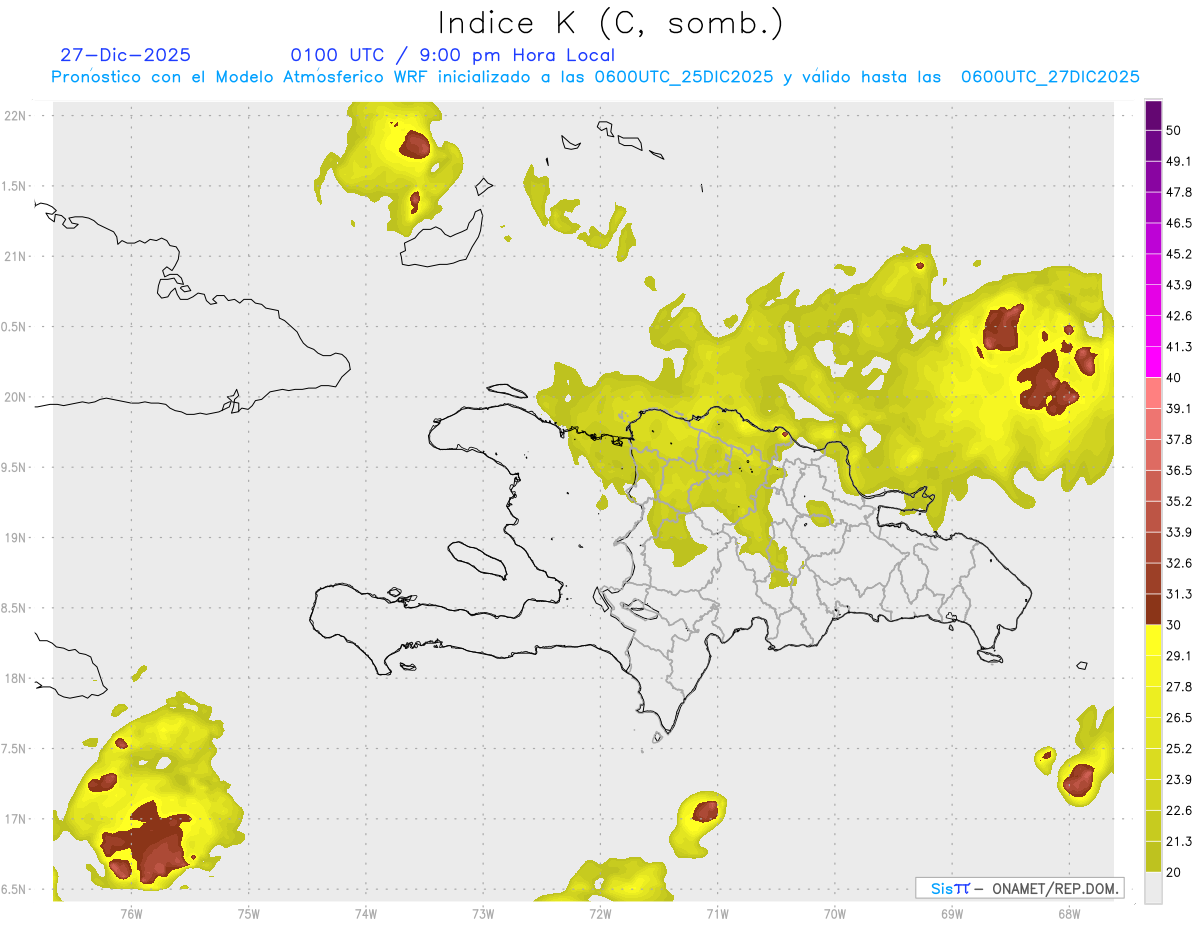The image size is (1200, 927).
Task: Click the "47.8" color scale value
Action: tap(1179, 192)
